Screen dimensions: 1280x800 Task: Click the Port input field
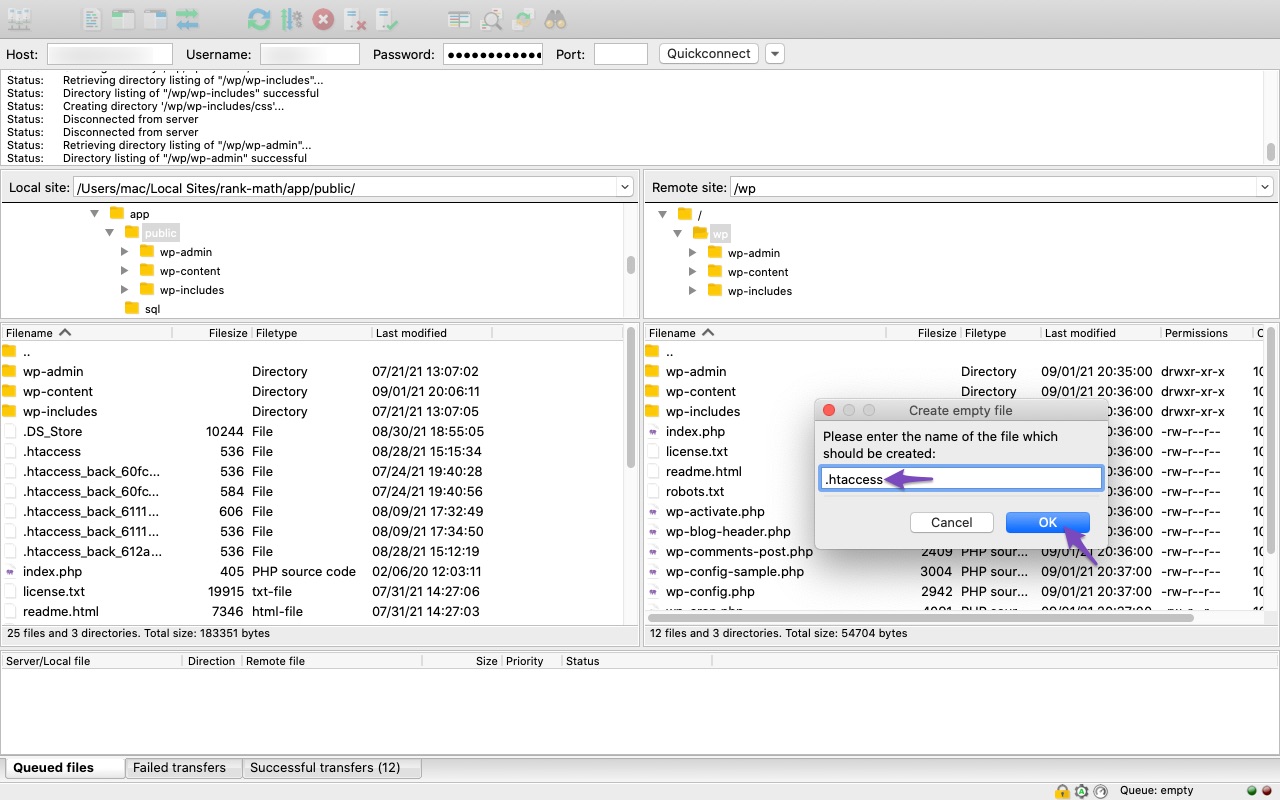(x=621, y=54)
